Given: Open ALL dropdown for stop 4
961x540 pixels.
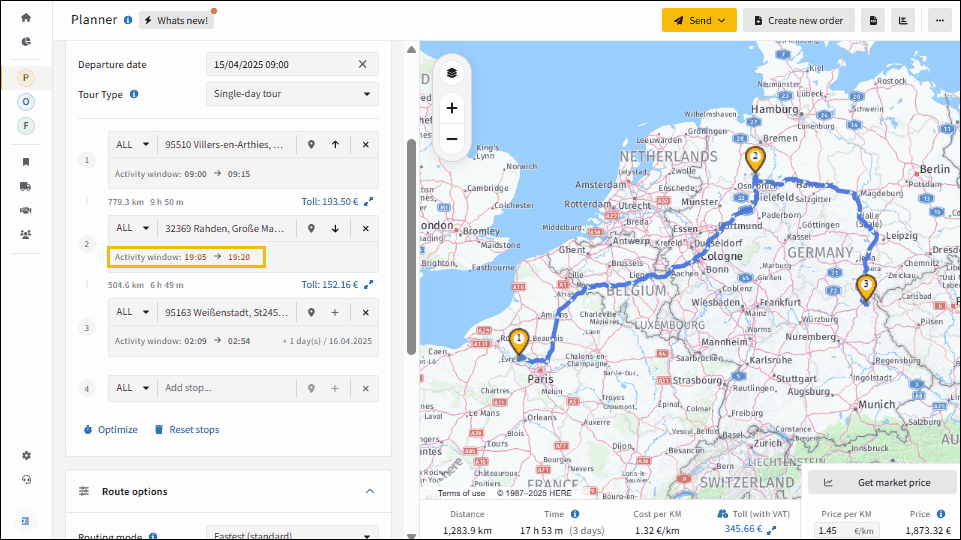Looking at the screenshot, I should tap(132, 388).
